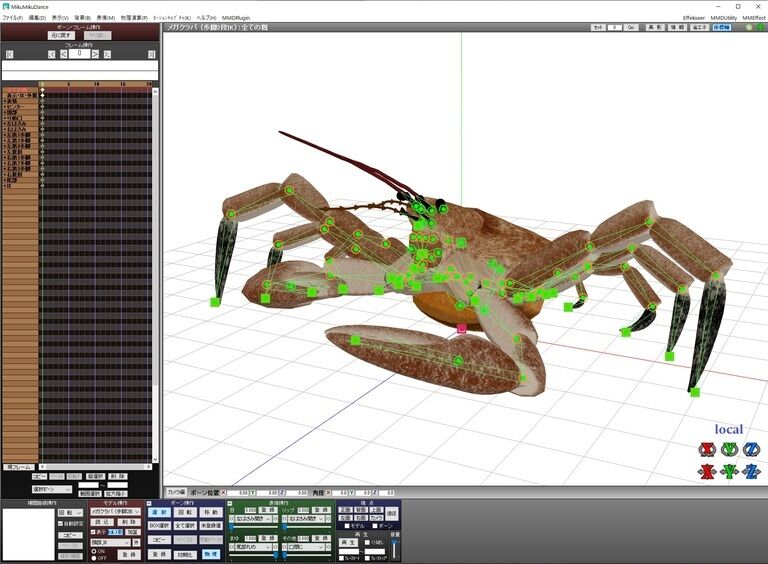This screenshot has width=768, height=564.
Task: Open the 表示(V) menu
Action: tap(60, 18)
